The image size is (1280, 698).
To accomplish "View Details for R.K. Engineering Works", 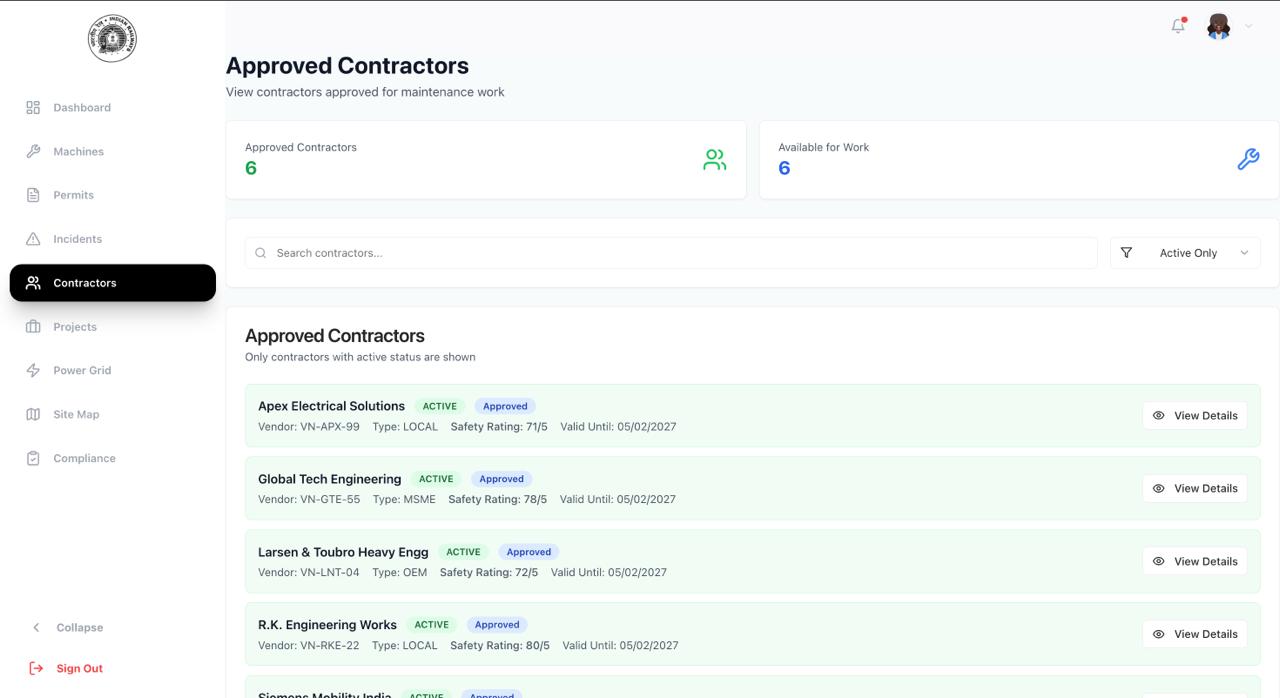I will tap(1195, 634).
